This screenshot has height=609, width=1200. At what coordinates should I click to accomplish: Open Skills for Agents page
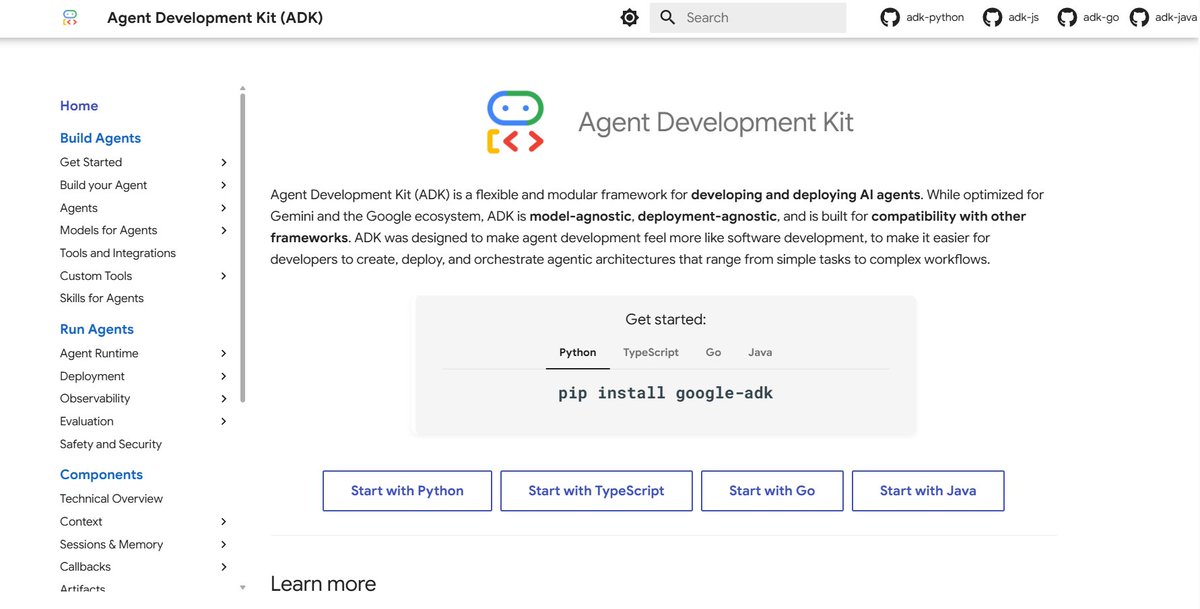(102, 298)
